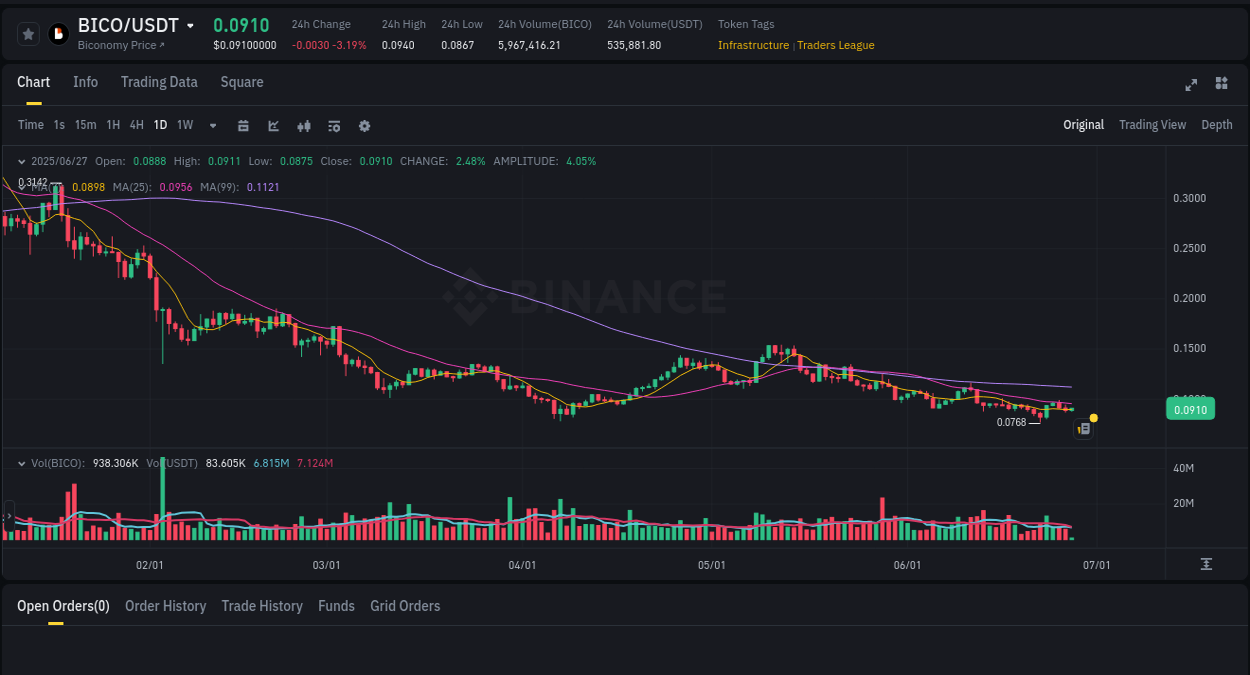Open the Order History tab

(x=165, y=606)
